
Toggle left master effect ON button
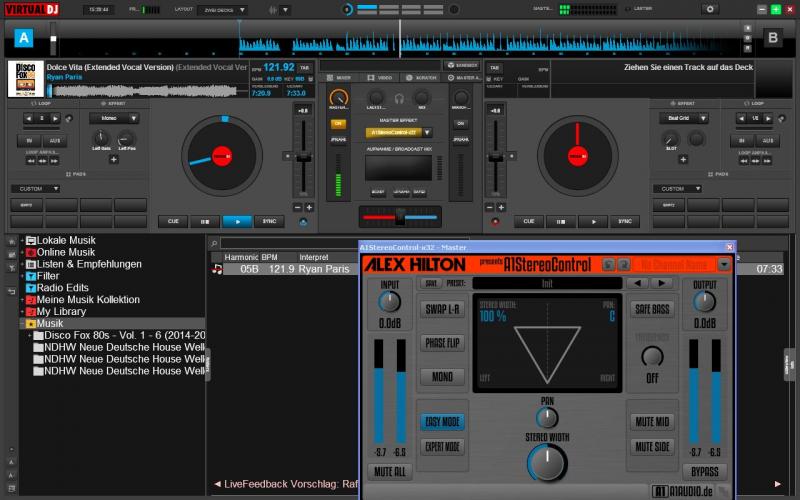coord(338,123)
